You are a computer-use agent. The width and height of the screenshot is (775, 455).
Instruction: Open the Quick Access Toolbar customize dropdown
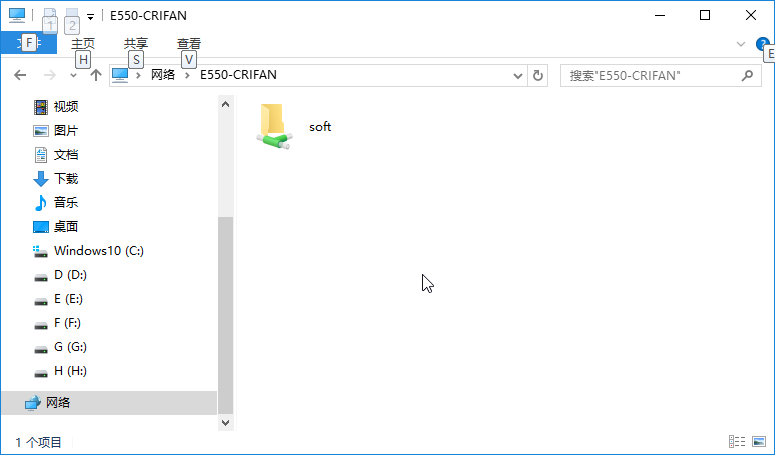(90, 17)
